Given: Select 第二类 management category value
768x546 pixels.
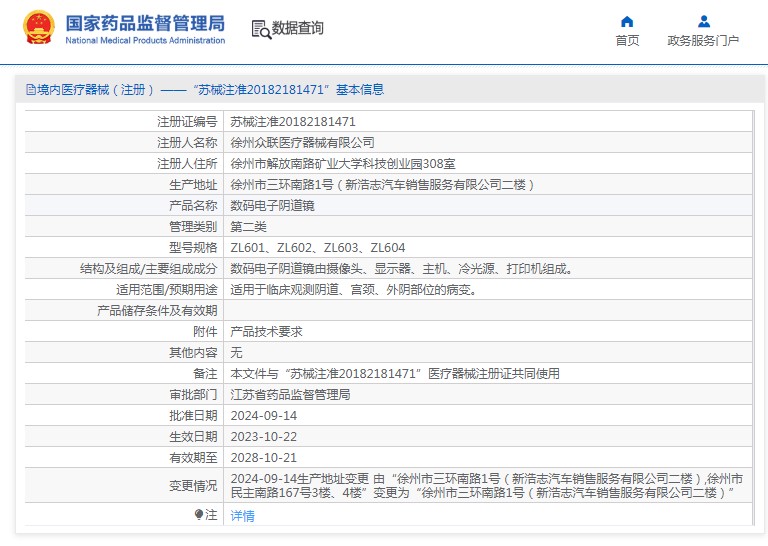Looking at the screenshot, I should [248, 227].
